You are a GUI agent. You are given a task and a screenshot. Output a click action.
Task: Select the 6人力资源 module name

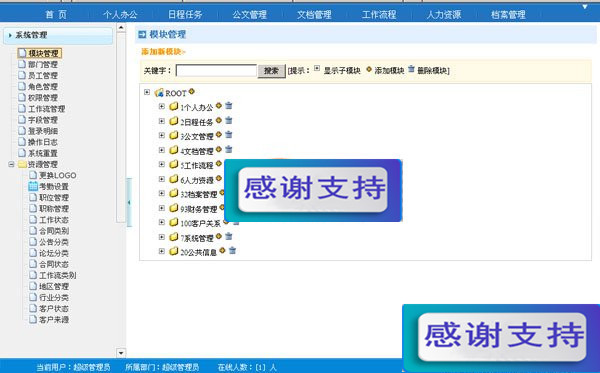click(x=197, y=180)
